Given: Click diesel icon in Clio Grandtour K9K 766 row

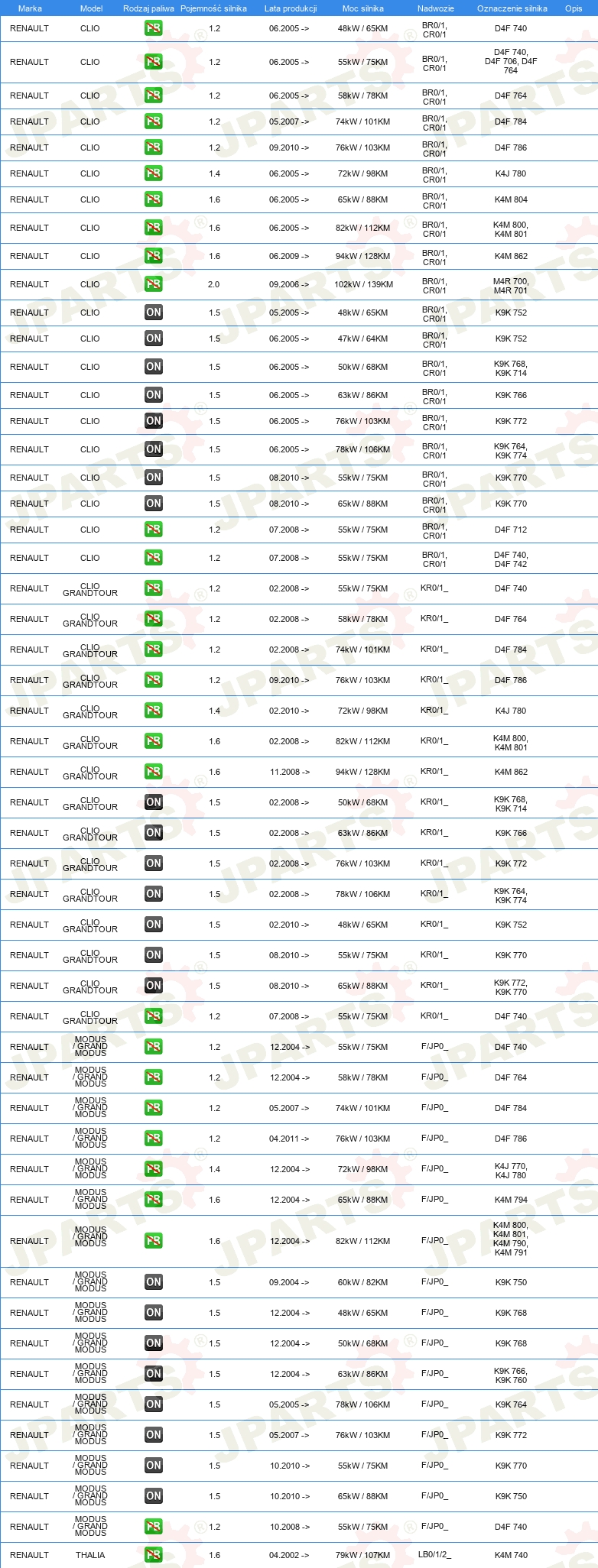Looking at the screenshot, I should pos(154,833).
